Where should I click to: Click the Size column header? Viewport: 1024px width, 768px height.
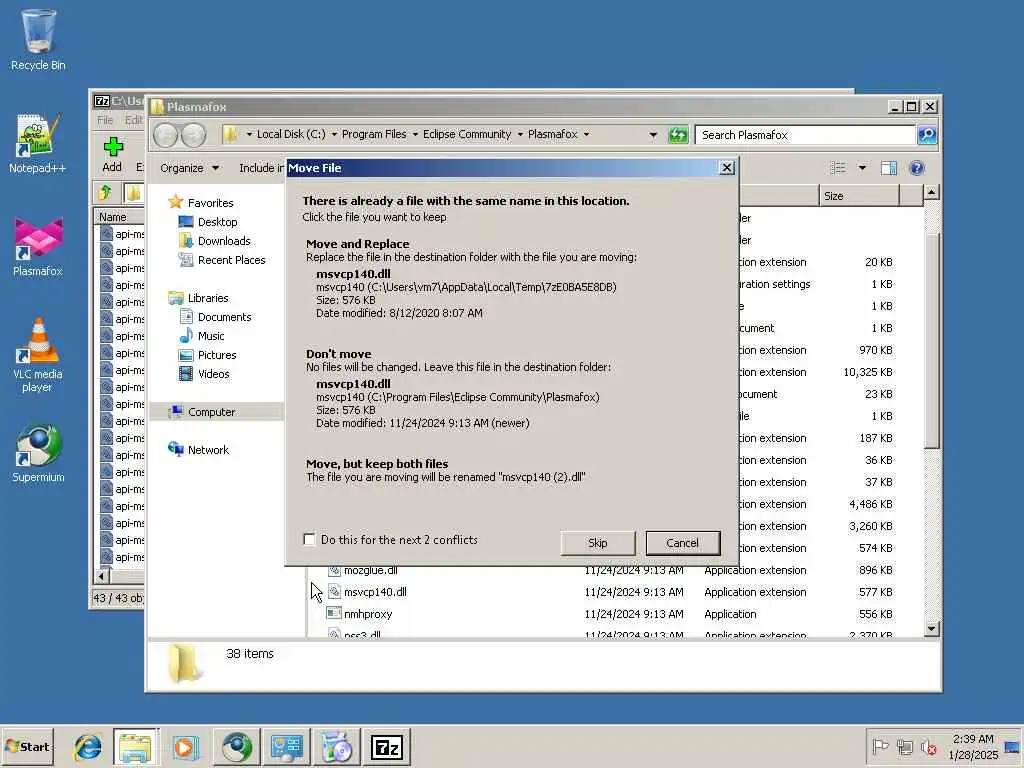[x=859, y=195]
